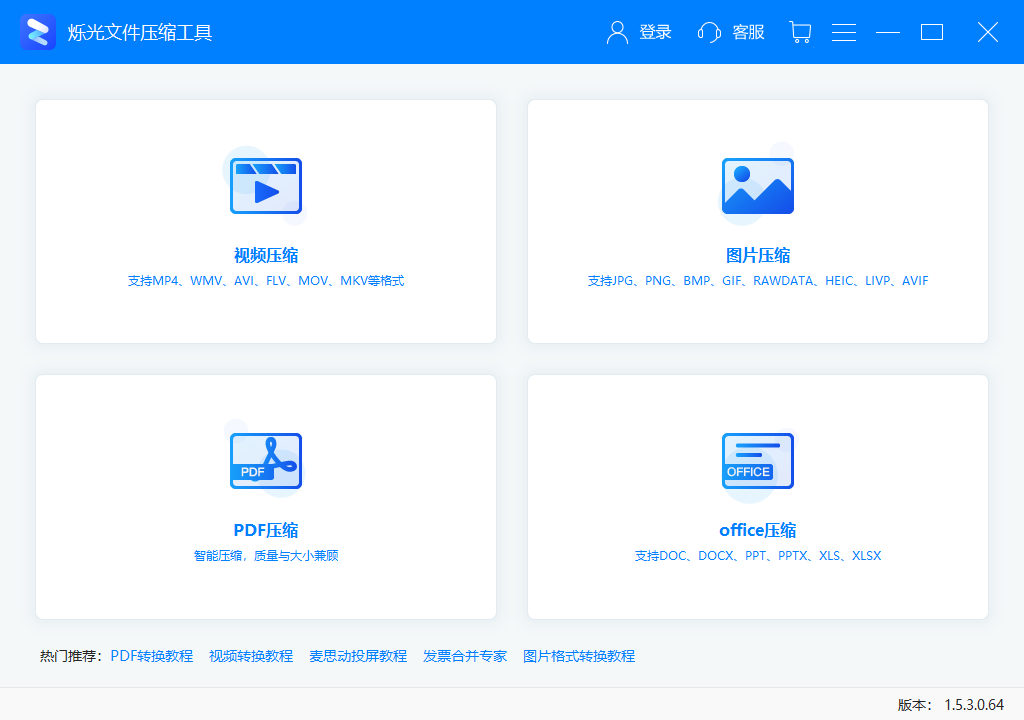The image size is (1024, 720).
Task: Click the login person icon
Action: coord(616,32)
